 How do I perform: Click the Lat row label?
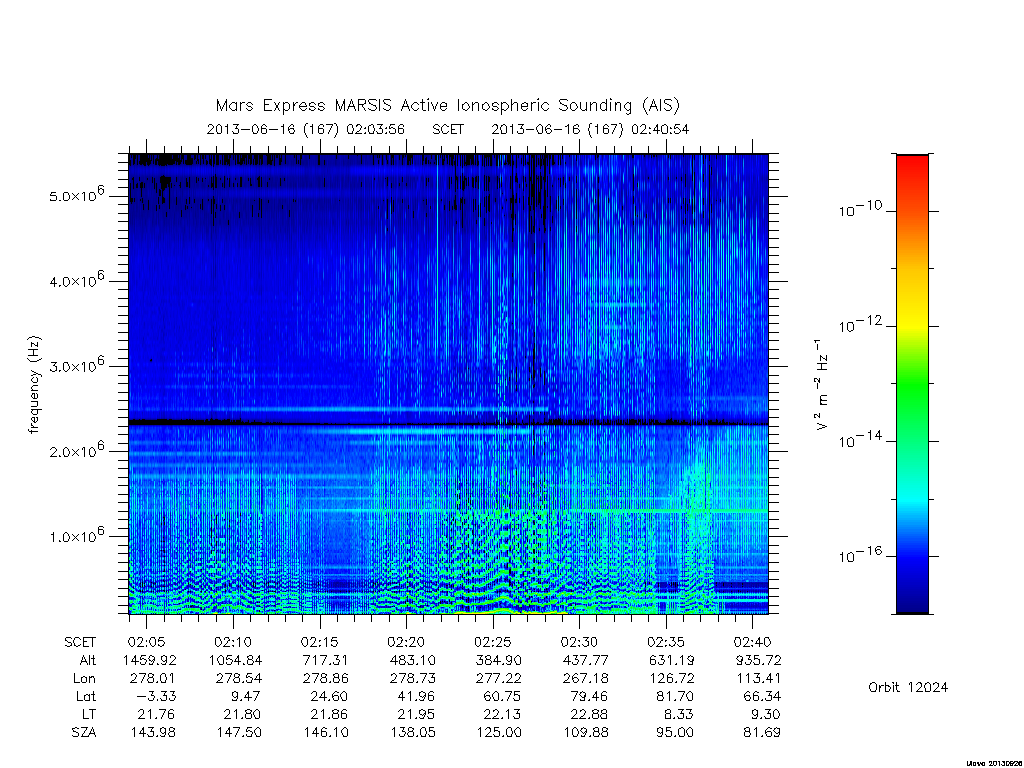pyautogui.click(x=86, y=696)
